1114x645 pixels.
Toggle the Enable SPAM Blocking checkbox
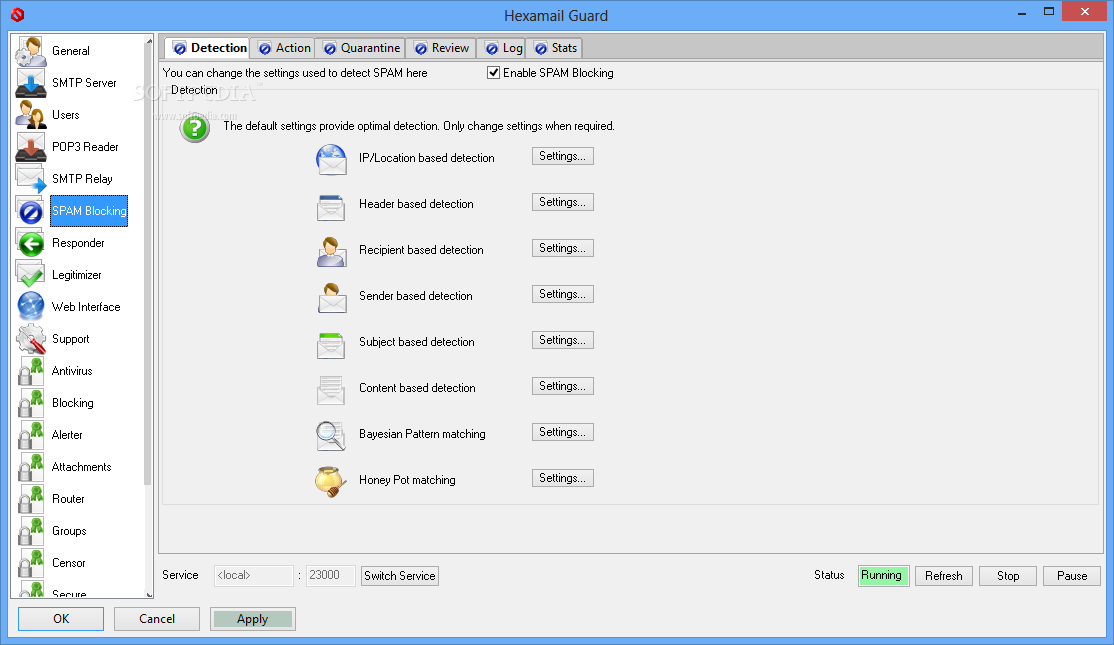[493, 72]
